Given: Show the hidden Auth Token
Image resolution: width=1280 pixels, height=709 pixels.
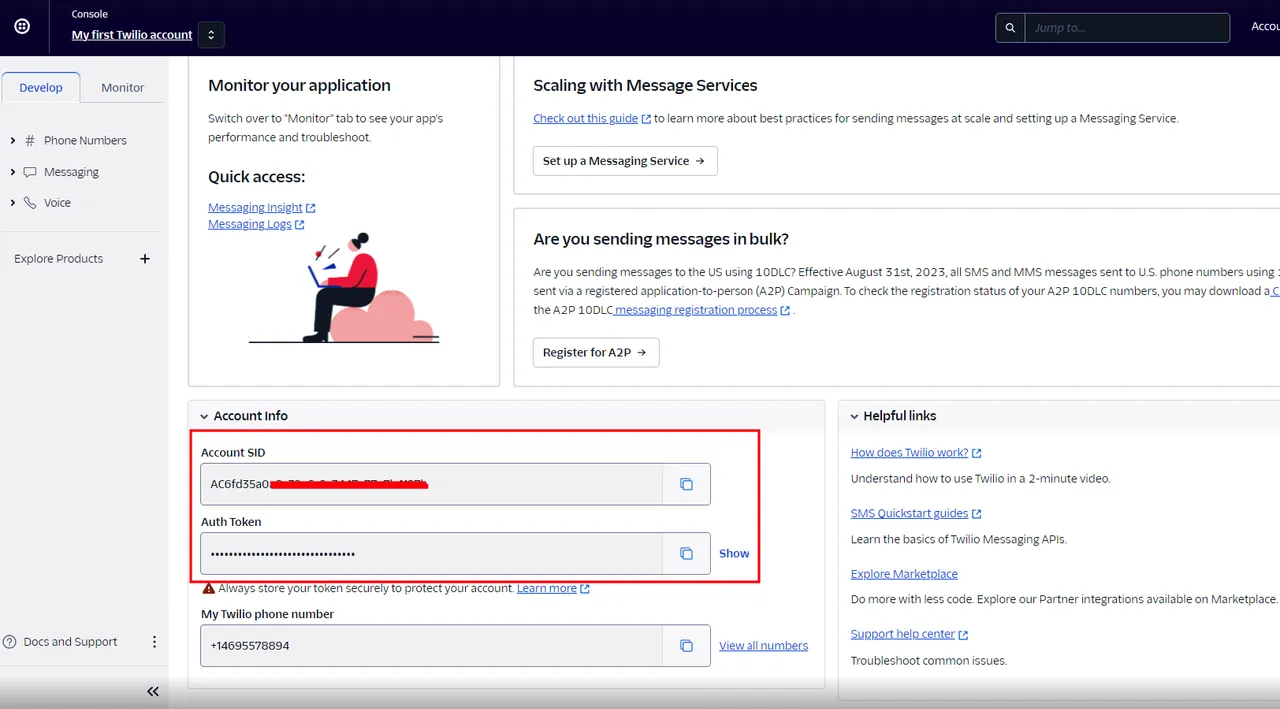Looking at the screenshot, I should click(x=734, y=554).
